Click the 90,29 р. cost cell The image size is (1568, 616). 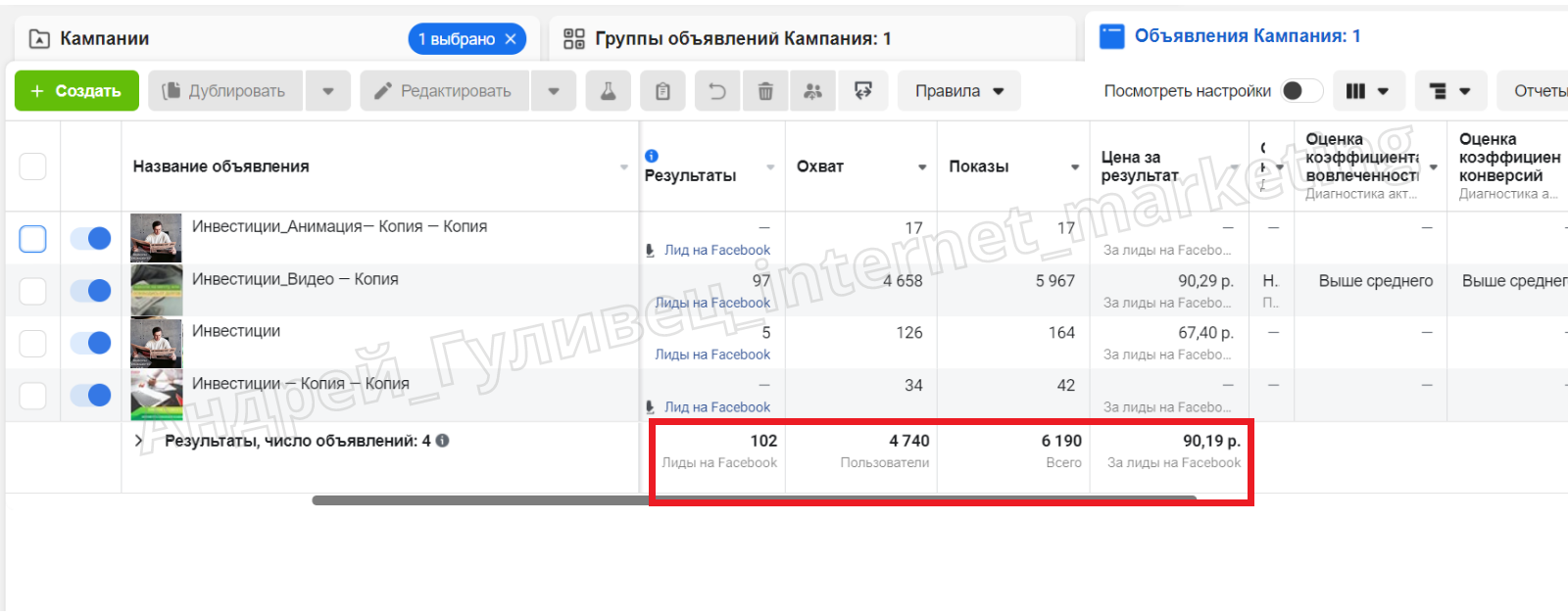point(1205,281)
